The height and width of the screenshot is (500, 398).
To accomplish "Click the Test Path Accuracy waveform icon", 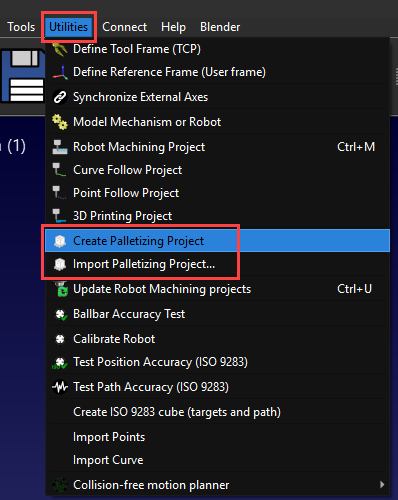I will coord(60,387).
